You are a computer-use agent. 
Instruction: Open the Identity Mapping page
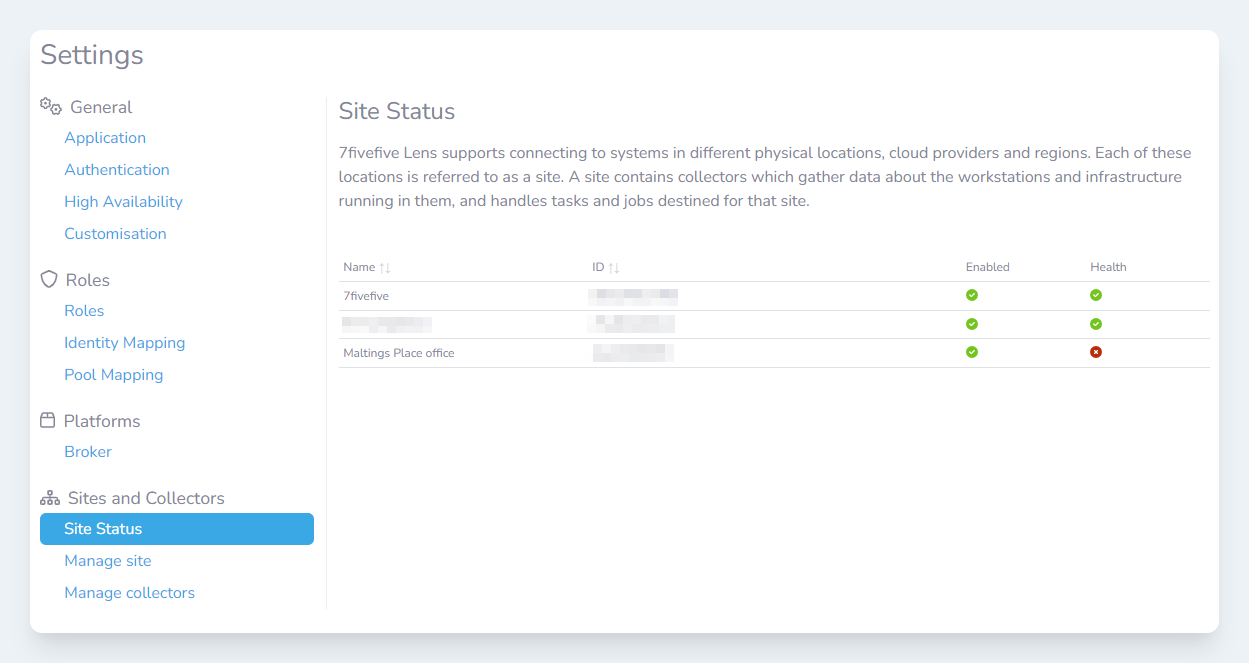[x=124, y=343]
